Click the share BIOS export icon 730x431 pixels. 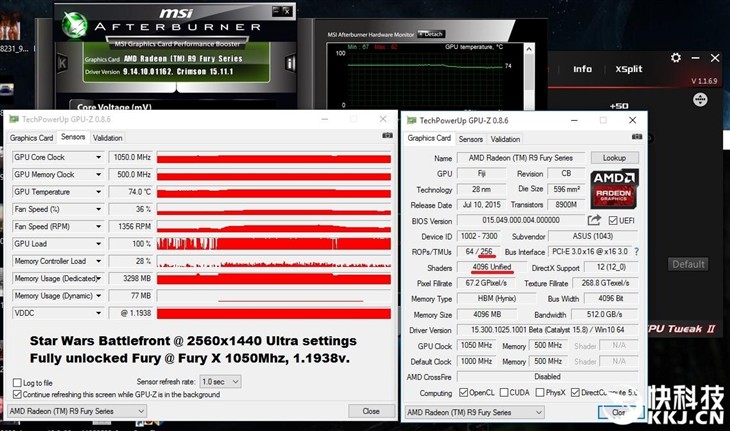tap(594, 220)
